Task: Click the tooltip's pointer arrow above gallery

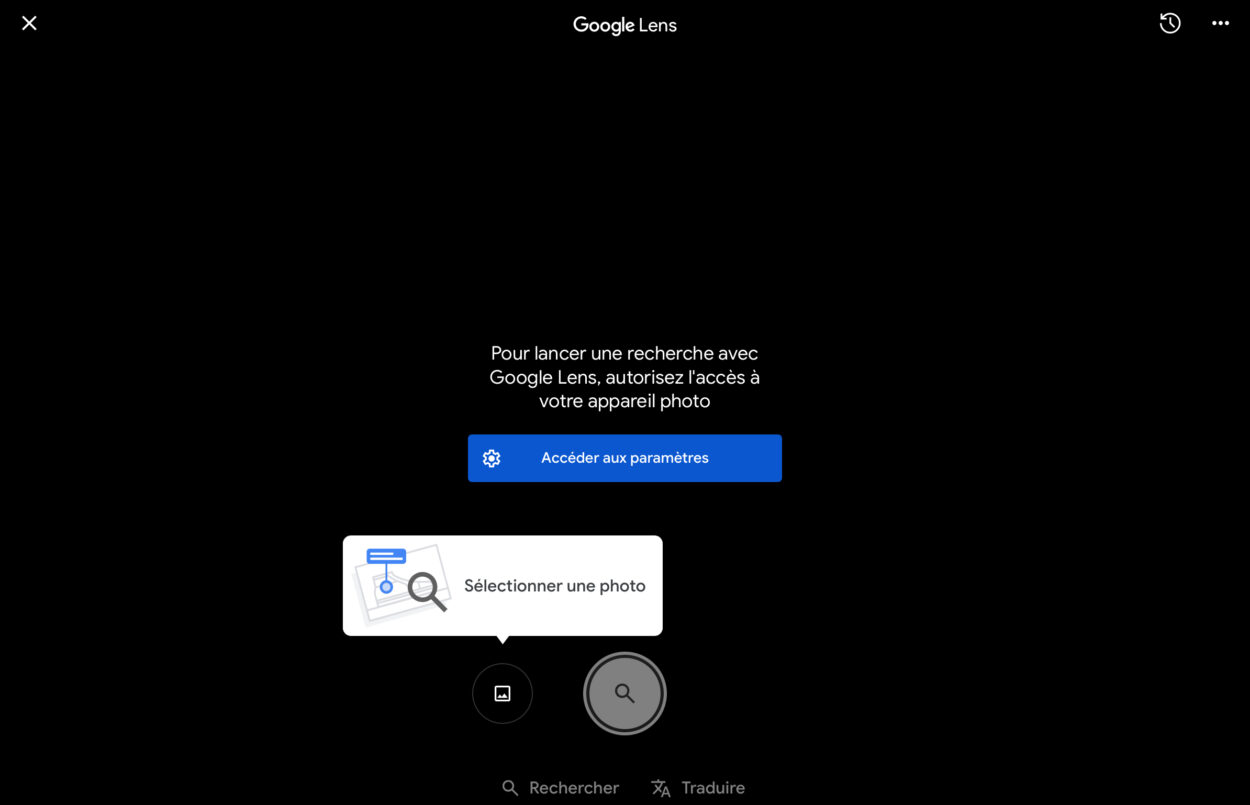Action: click(502, 639)
